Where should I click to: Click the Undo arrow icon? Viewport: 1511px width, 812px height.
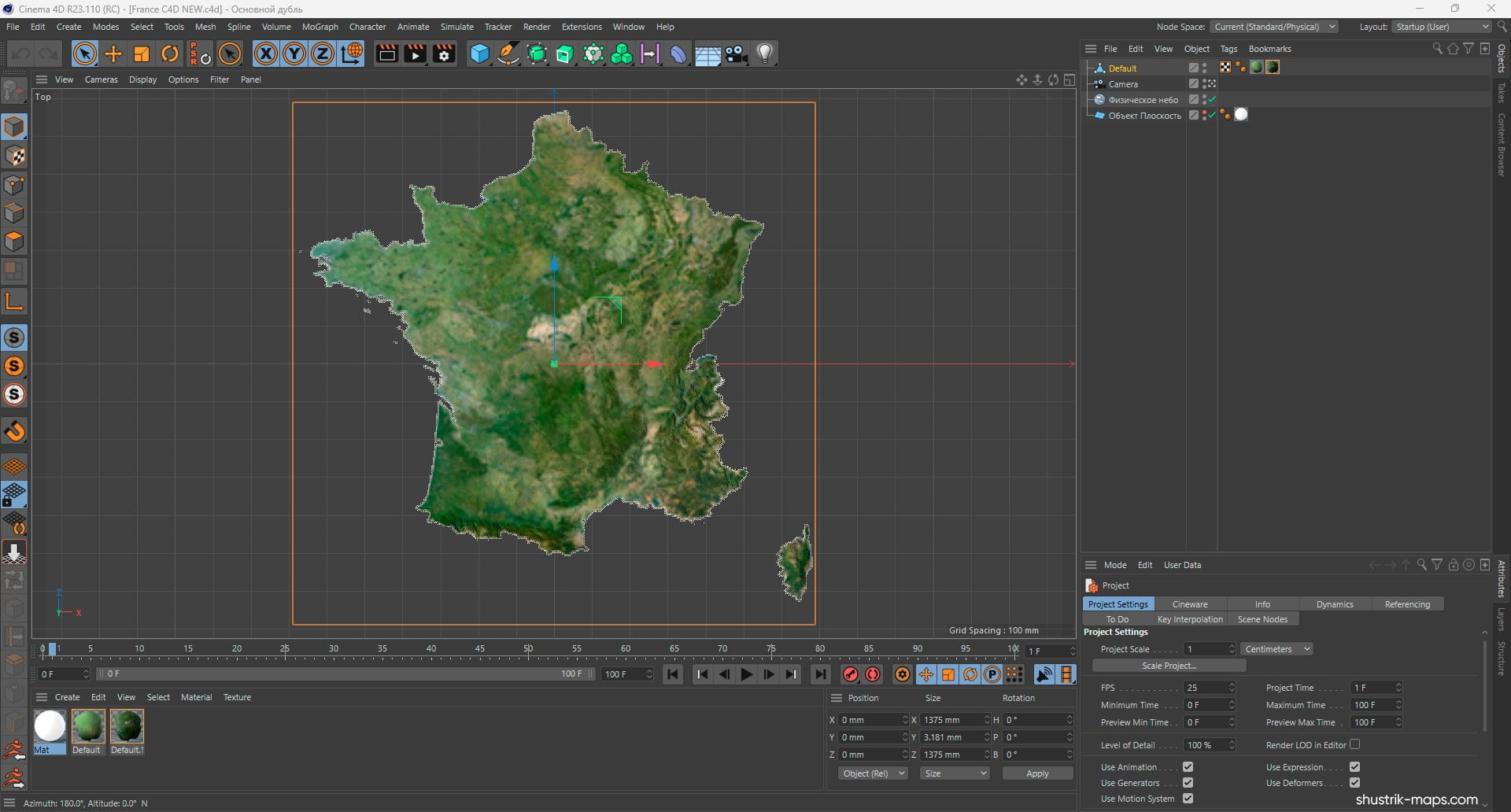click(x=21, y=54)
